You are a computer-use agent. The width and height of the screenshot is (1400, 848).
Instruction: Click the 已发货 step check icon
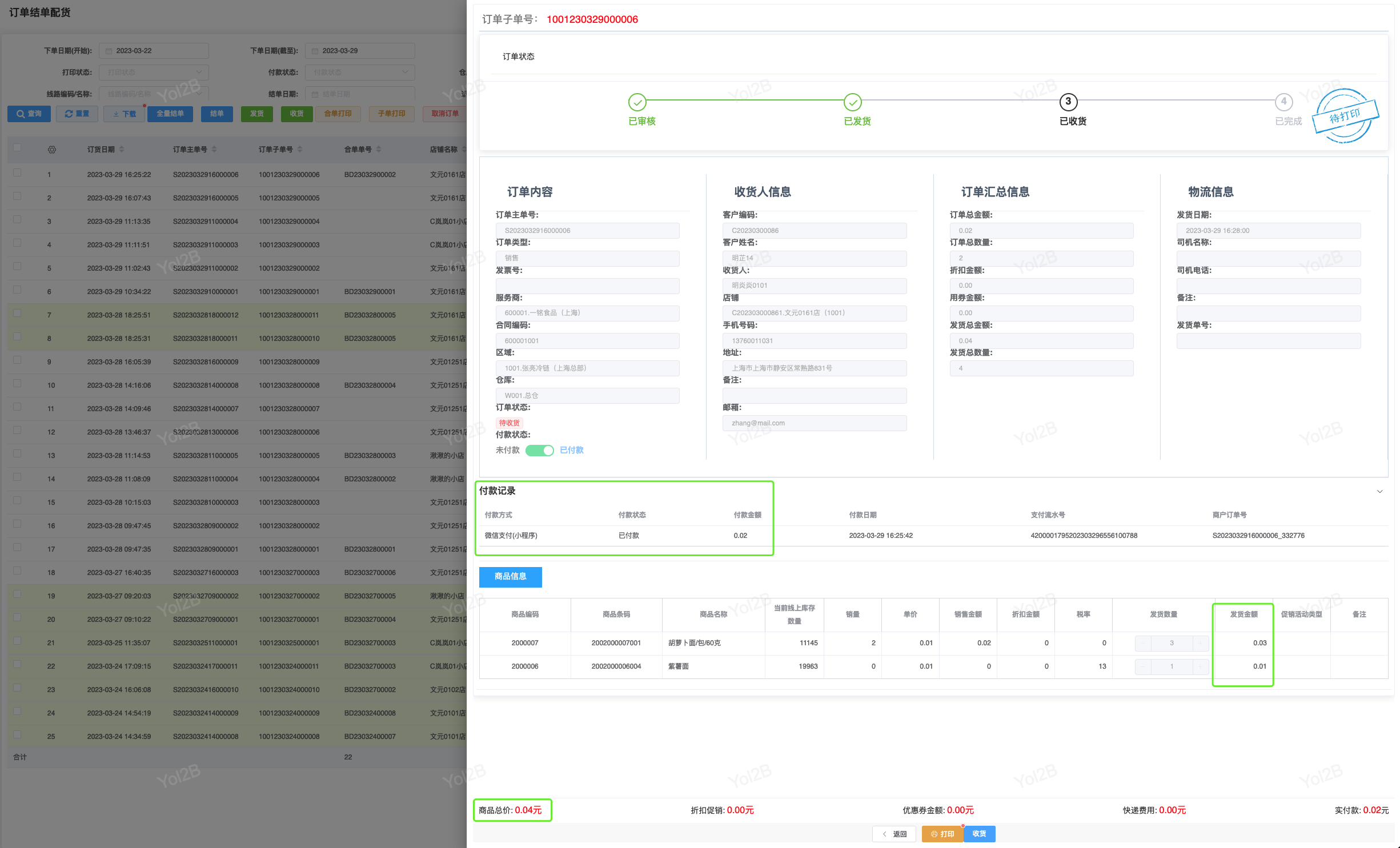[x=852, y=102]
